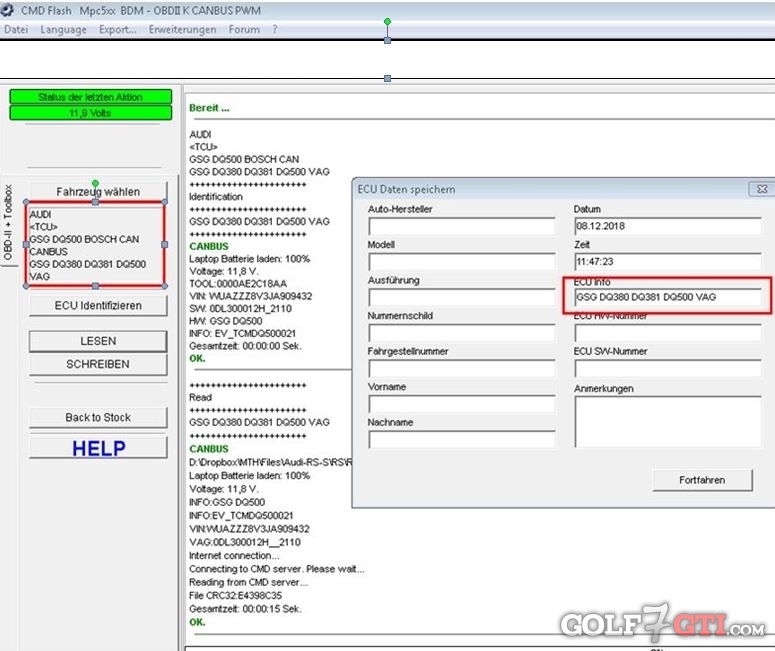Click the Vorname input field
Viewport: 775px width, 651px height.
click(x=462, y=404)
